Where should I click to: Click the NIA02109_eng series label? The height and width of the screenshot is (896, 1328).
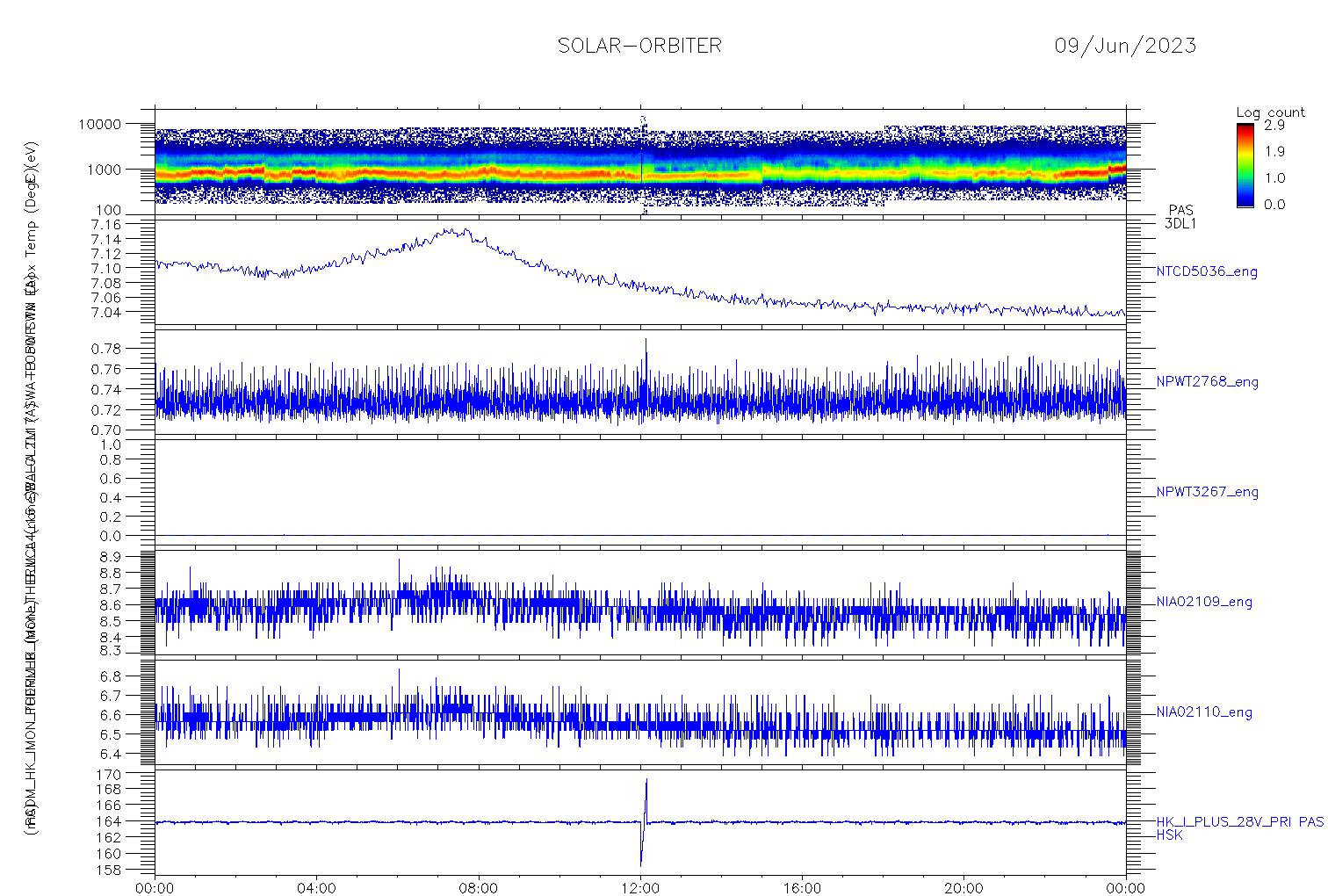[1204, 603]
